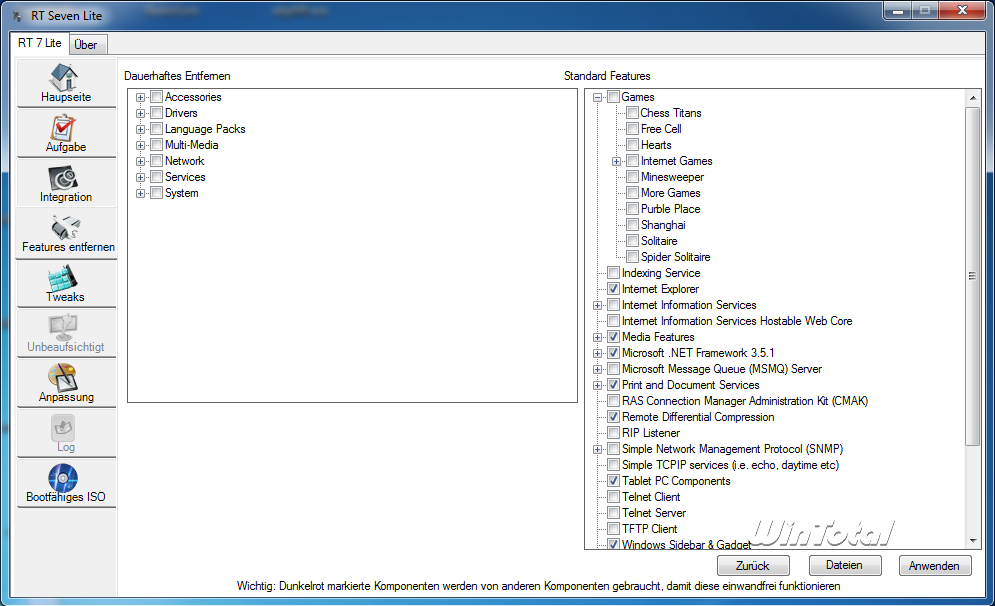
Task: Select the Free Cell item
Action: pos(661,129)
